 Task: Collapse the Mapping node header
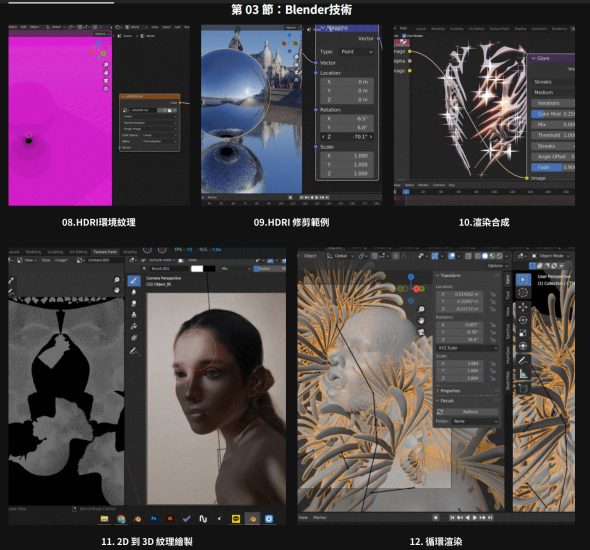322,28
